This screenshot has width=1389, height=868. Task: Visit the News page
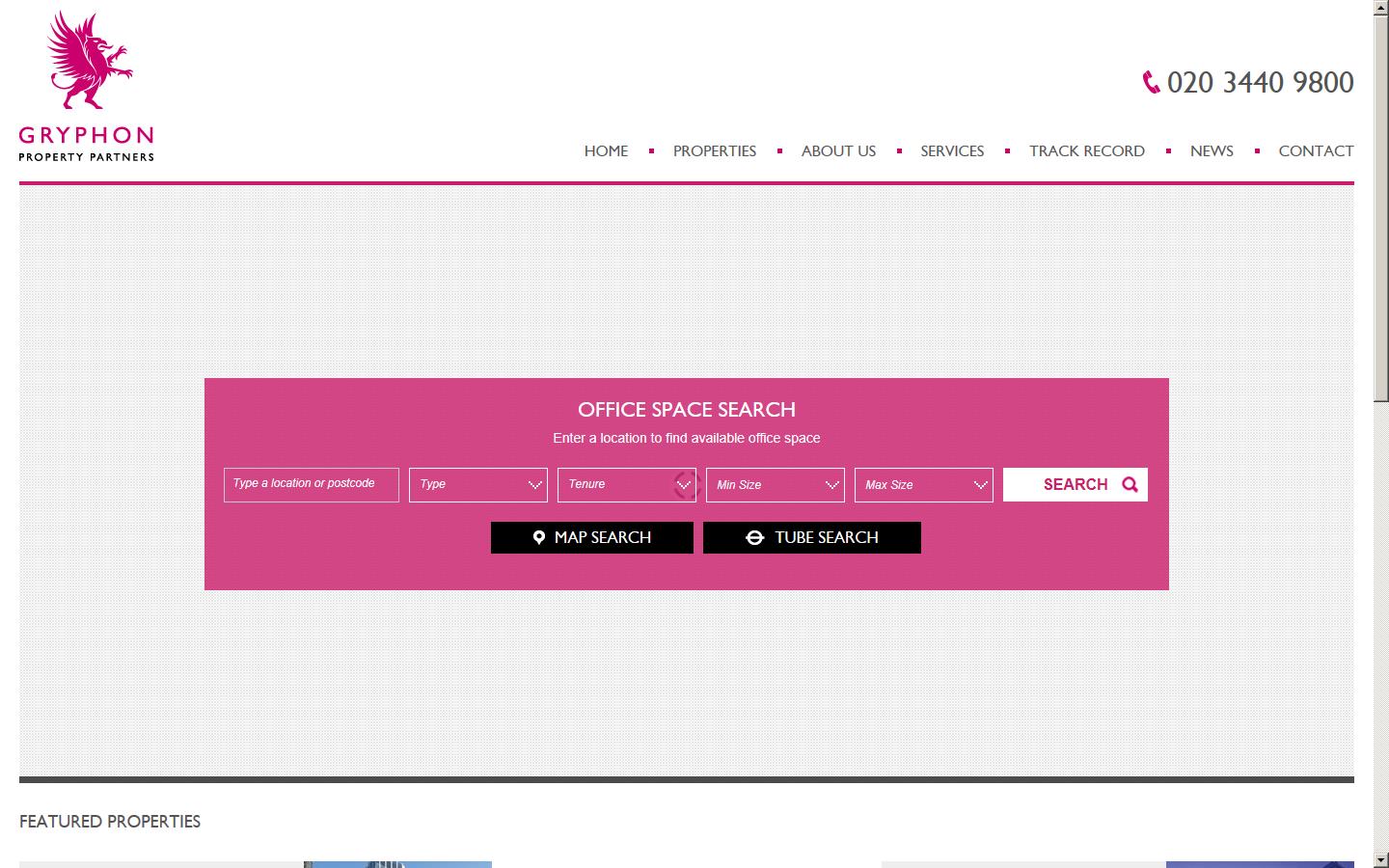(1212, 151)
